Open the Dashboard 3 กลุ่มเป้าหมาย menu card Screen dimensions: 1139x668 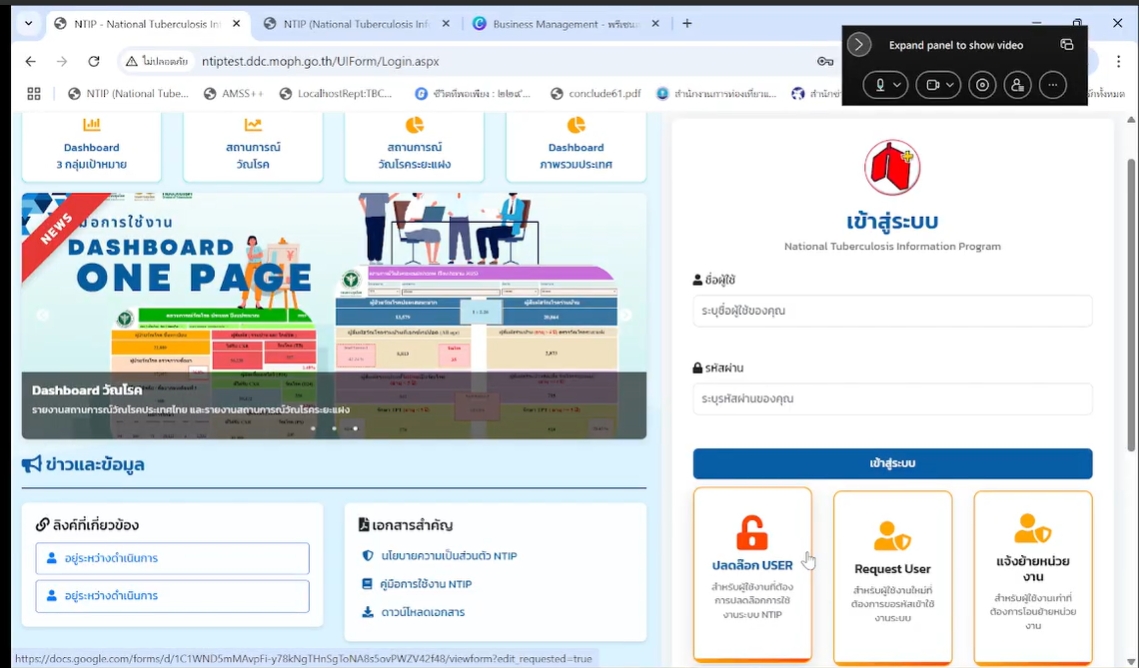pos(91,146)
